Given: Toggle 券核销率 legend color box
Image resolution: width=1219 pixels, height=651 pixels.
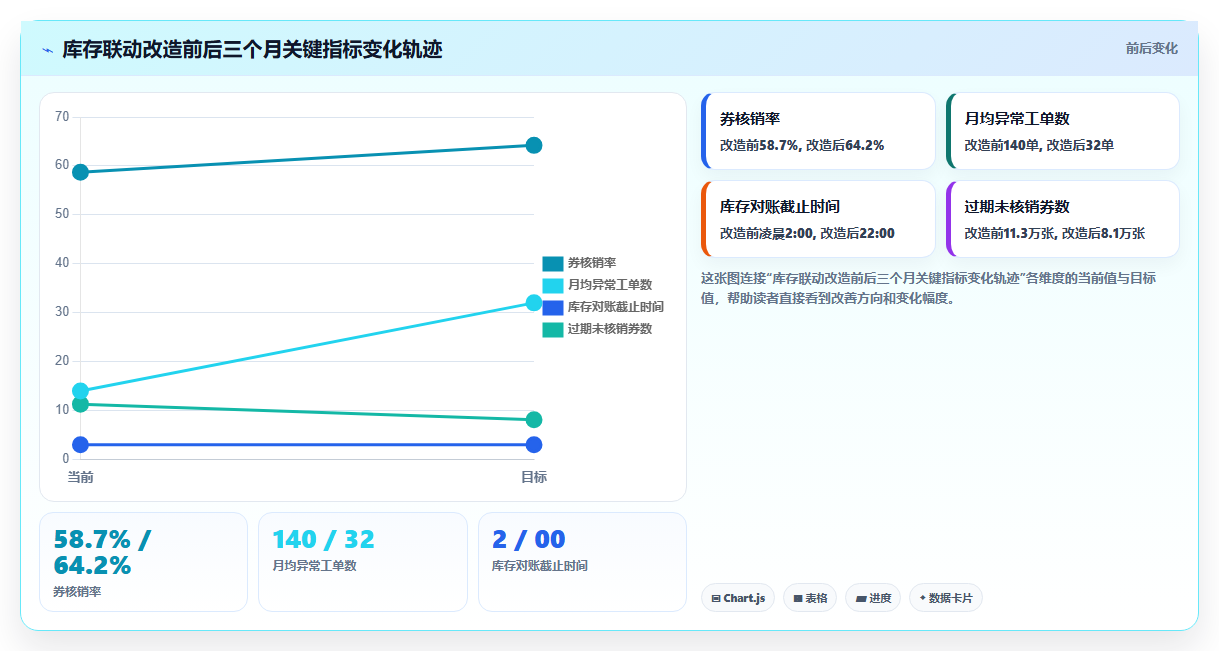Looking at the screenshot, I should click(553, 263).
